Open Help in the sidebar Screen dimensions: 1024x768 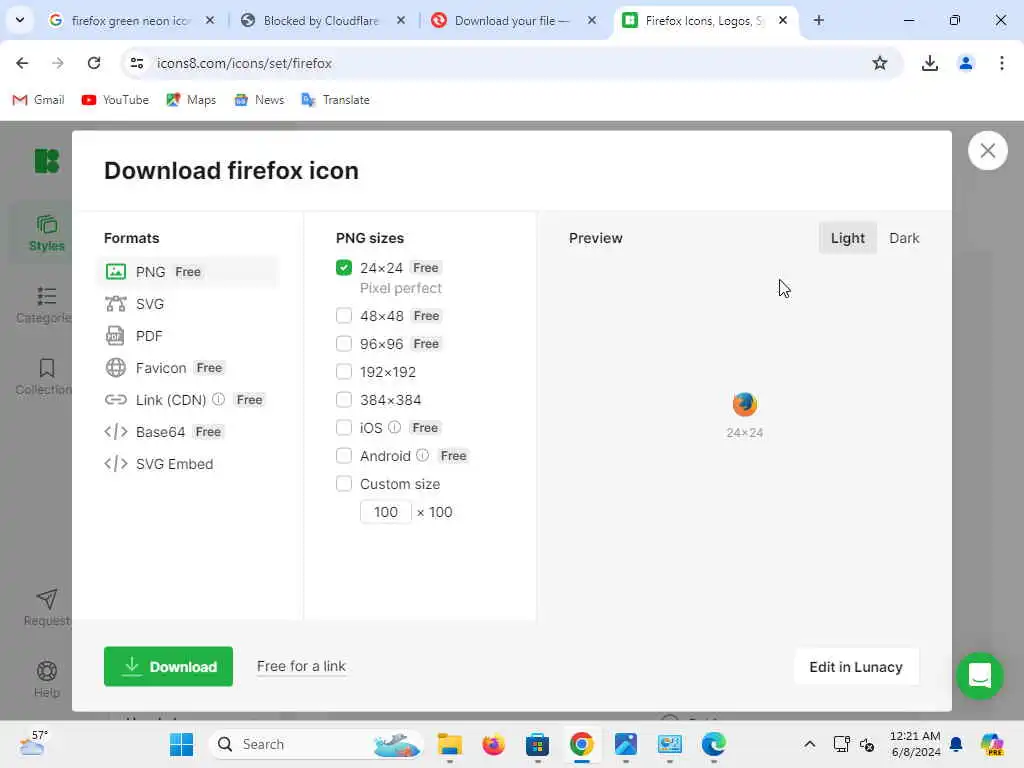46,679
